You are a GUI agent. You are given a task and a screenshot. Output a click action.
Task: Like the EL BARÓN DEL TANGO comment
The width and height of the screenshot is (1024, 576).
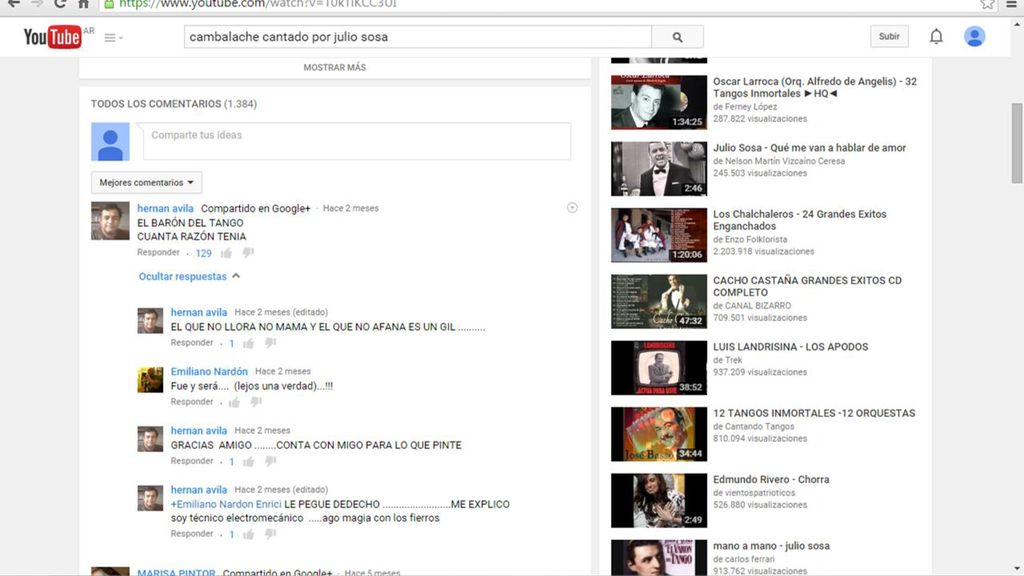(226, 253)
